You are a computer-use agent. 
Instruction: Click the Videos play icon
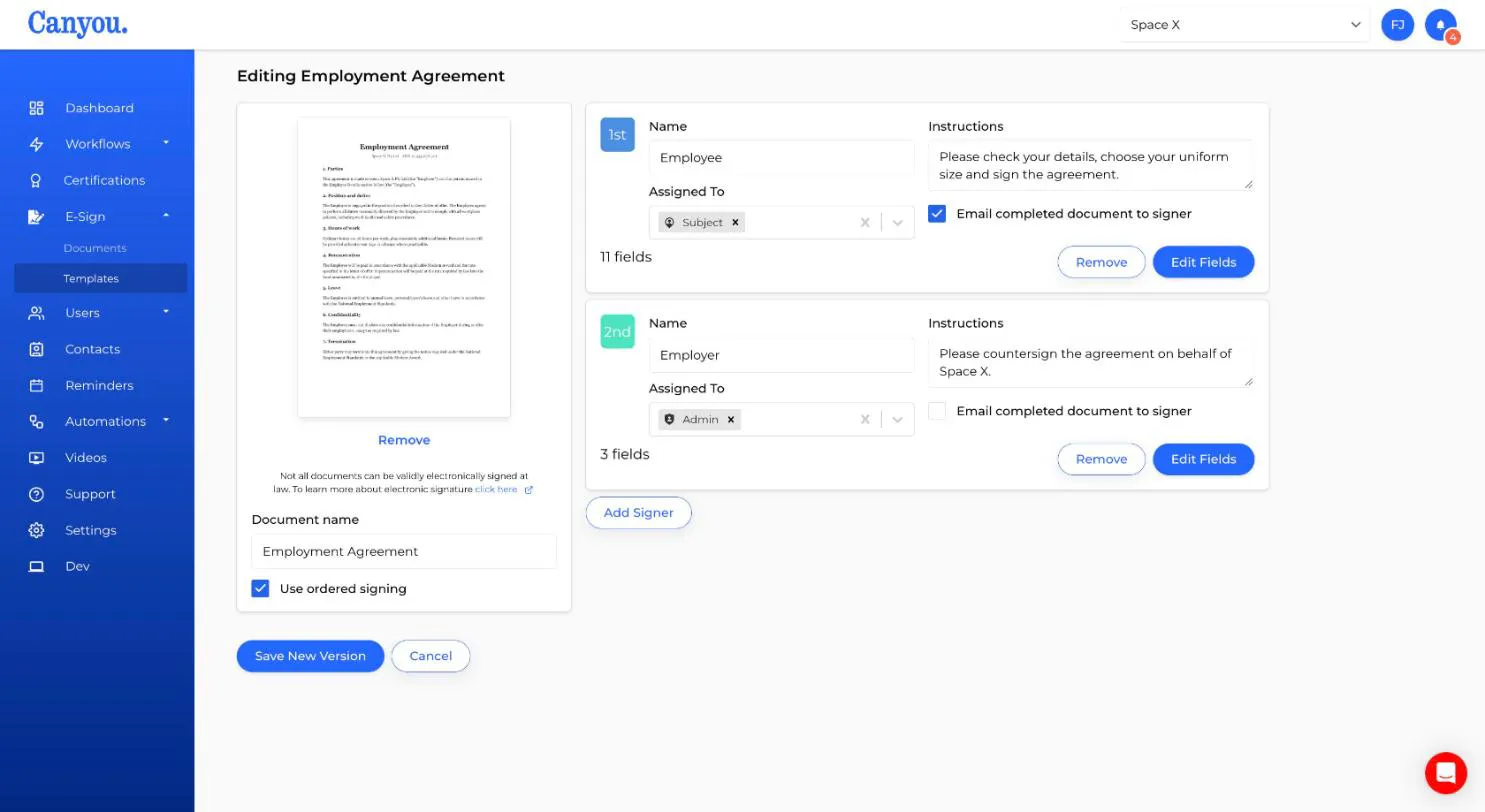(36, 458)
